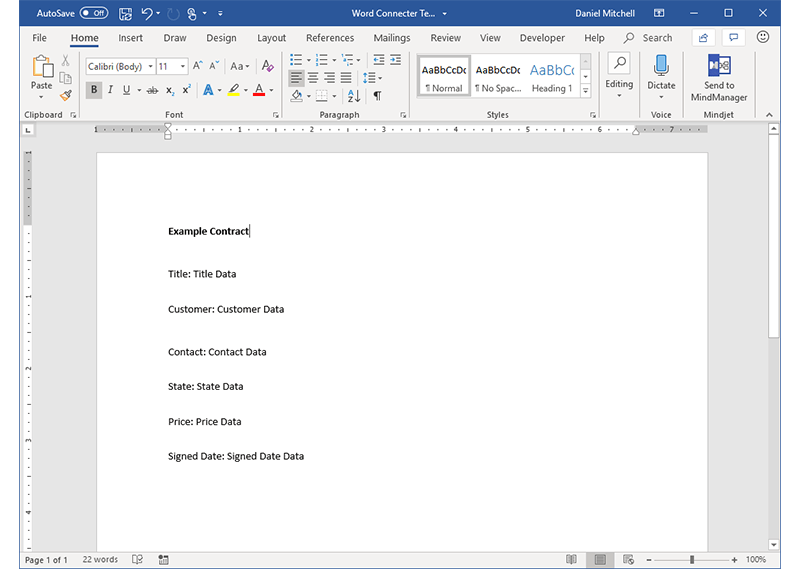Open the Change Case Aa dropdown
Screen dimensions: 800x569
coord(239,66)
